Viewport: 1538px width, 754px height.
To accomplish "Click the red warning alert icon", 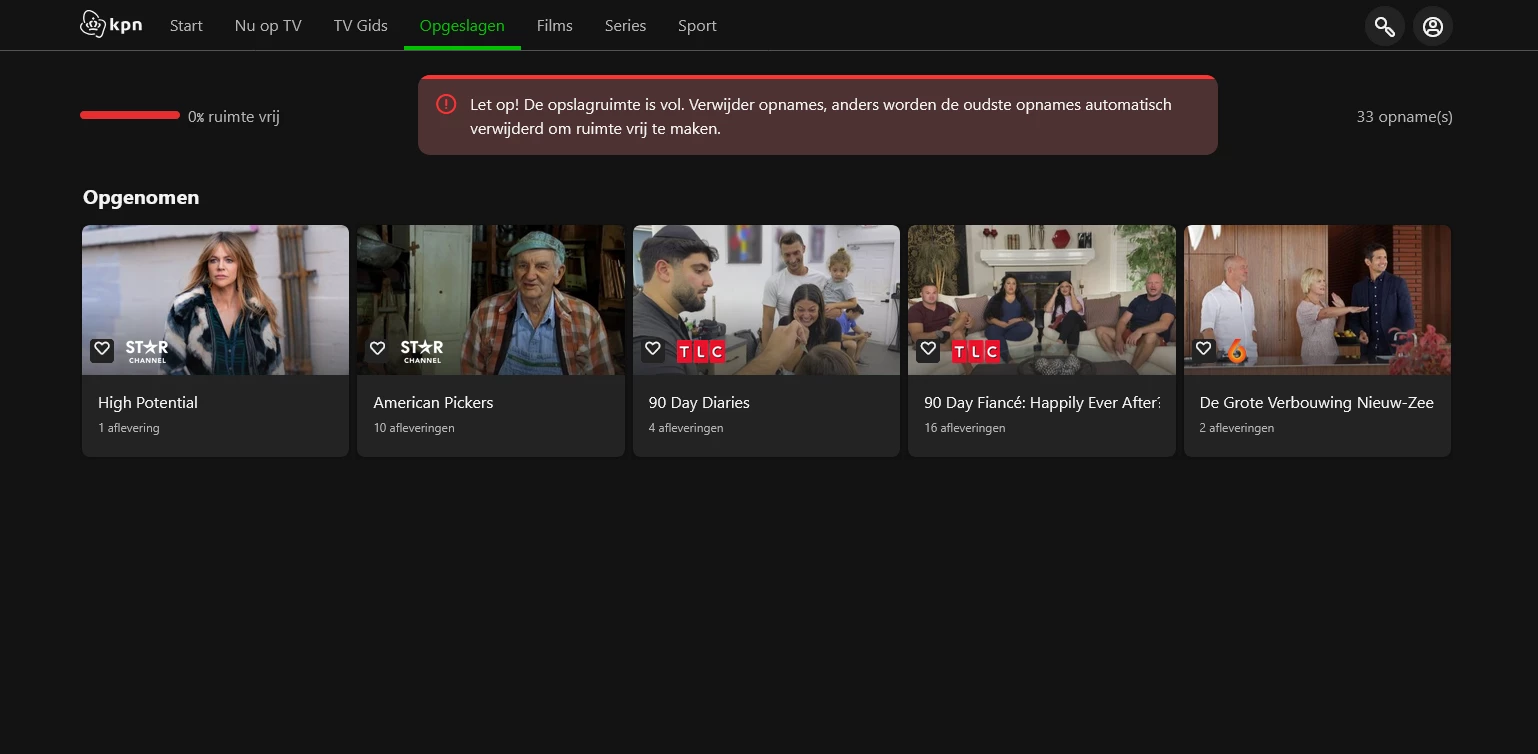I will click(446, 104).
